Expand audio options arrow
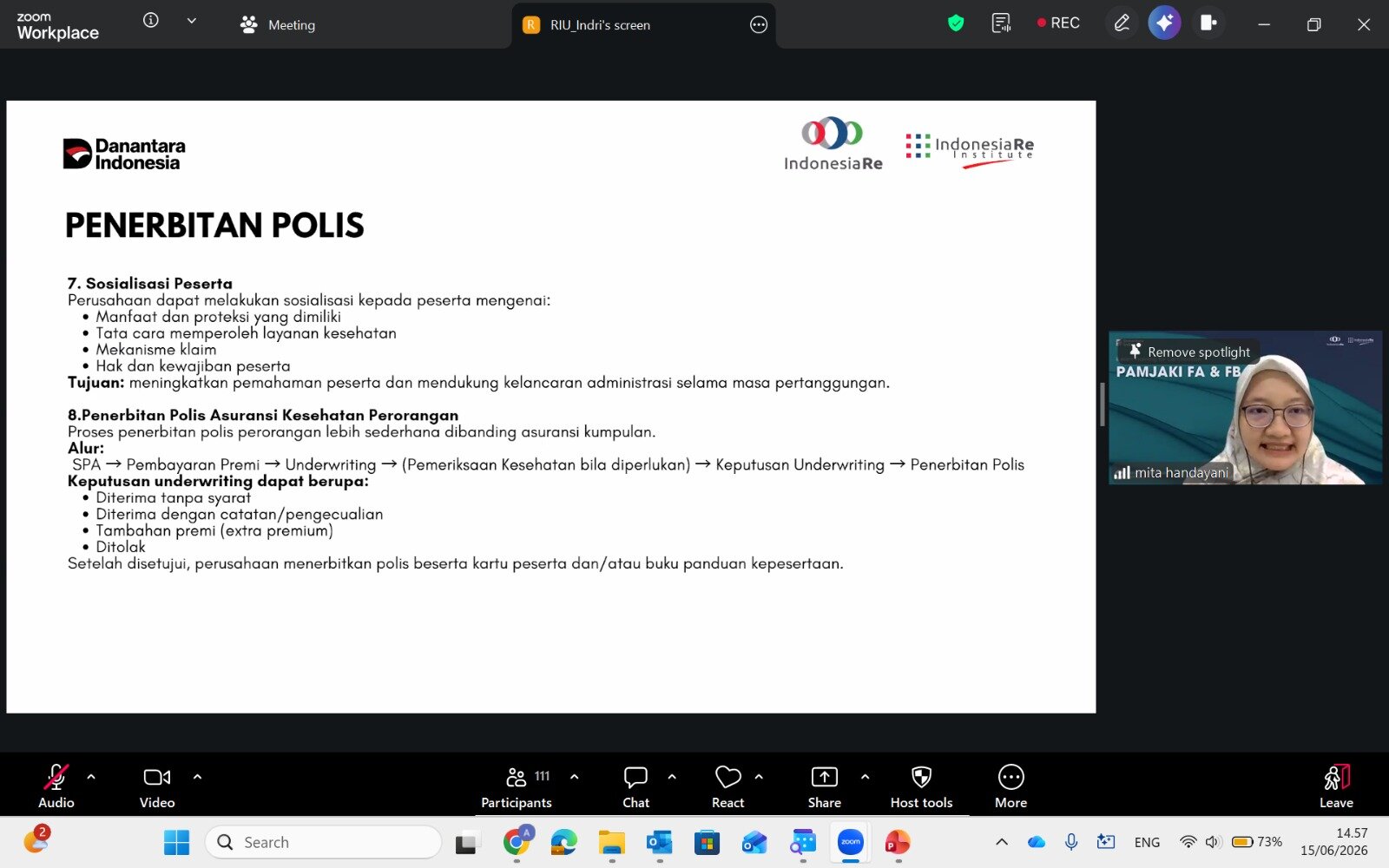 click(x=91, y=777)
